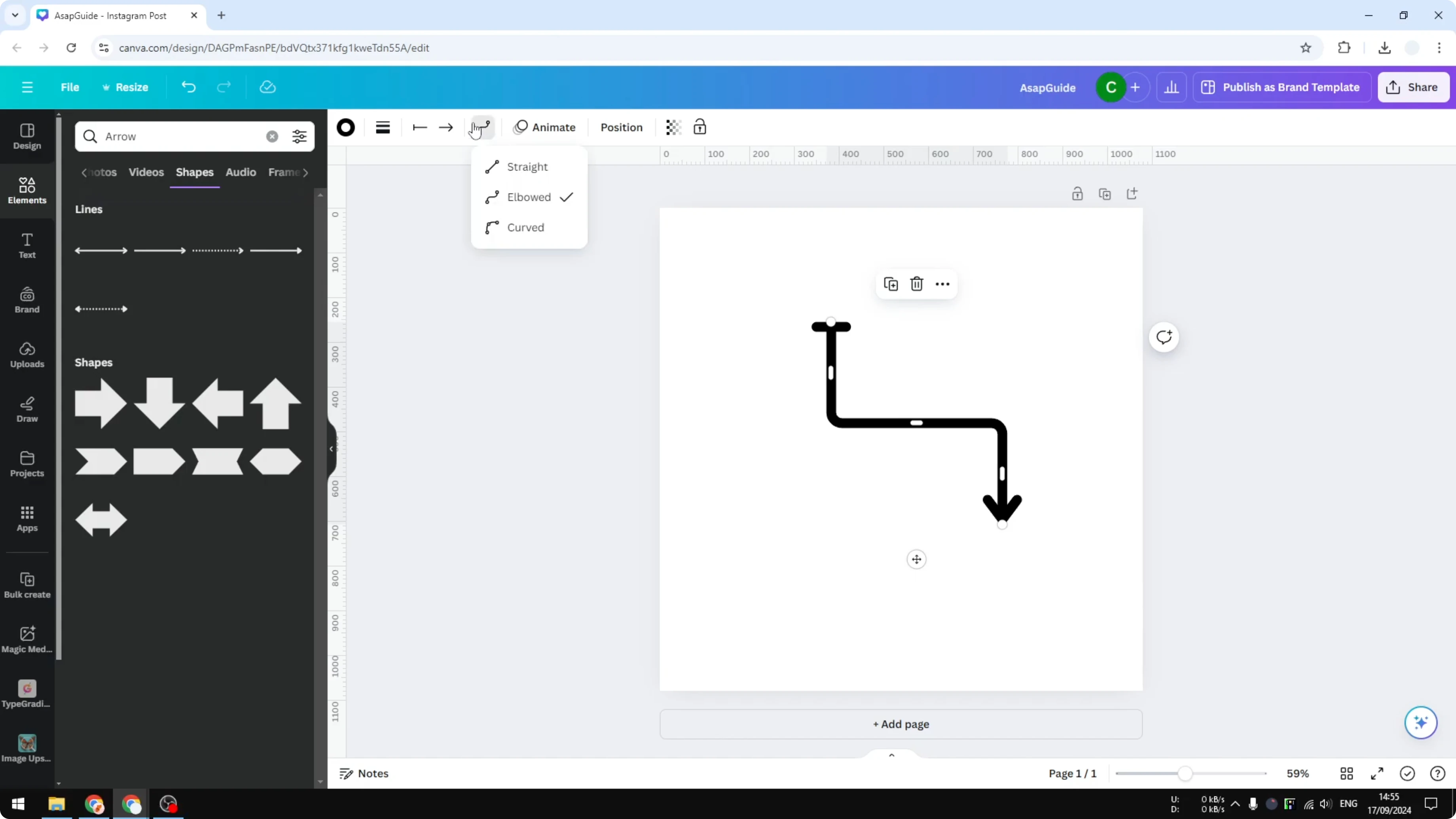Switch to the Videos tab
This screenshot has width=1456, height=819.
click(146, 173)
